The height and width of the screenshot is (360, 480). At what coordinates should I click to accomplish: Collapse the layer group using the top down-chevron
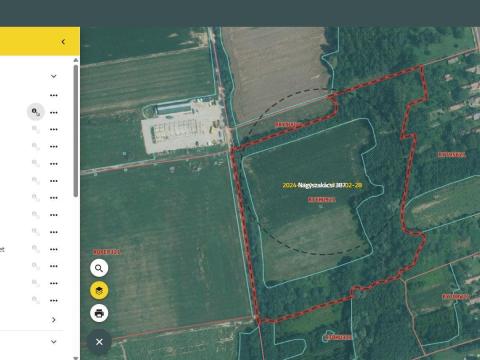click(53, 76)
